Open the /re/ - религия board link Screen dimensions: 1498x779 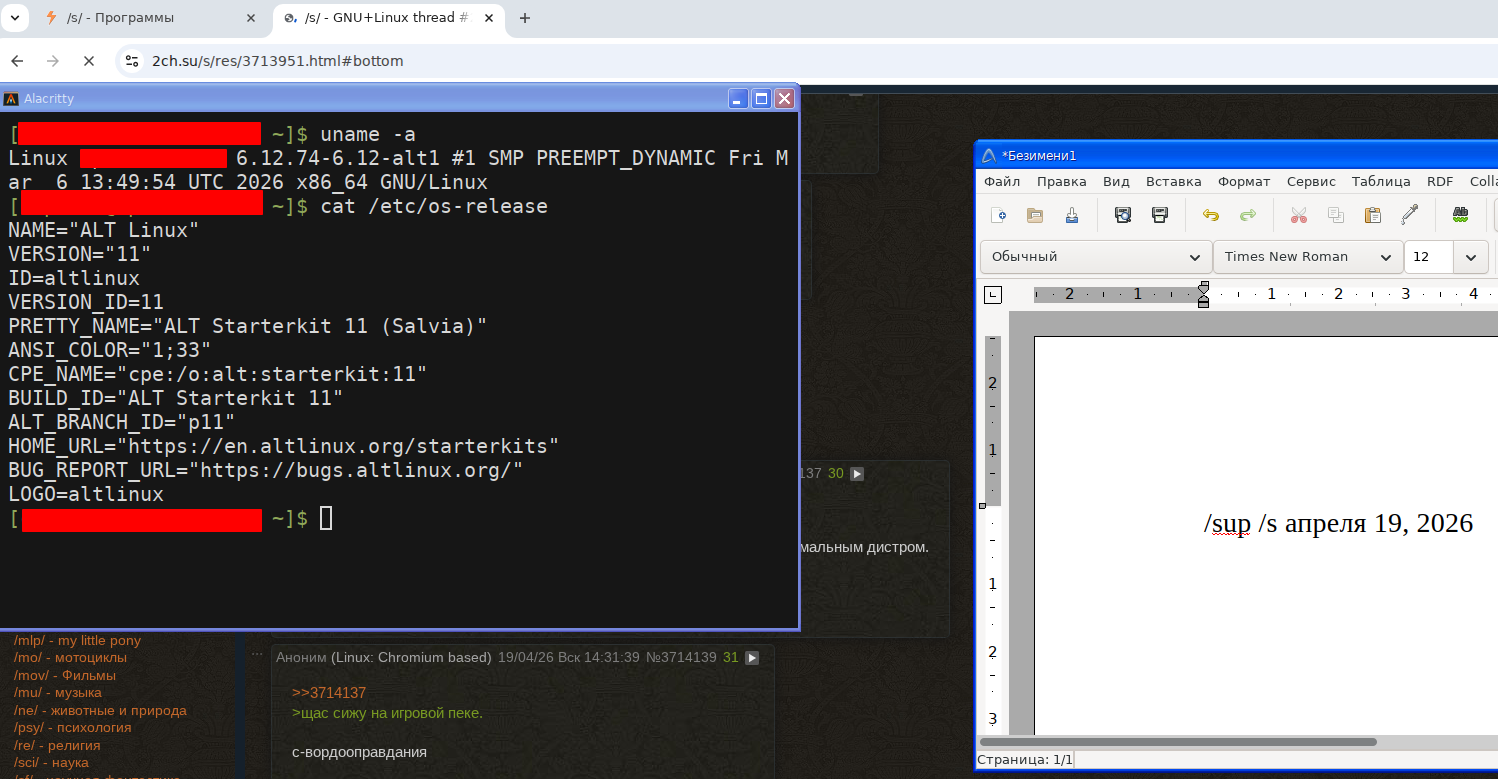pos(57,745)
